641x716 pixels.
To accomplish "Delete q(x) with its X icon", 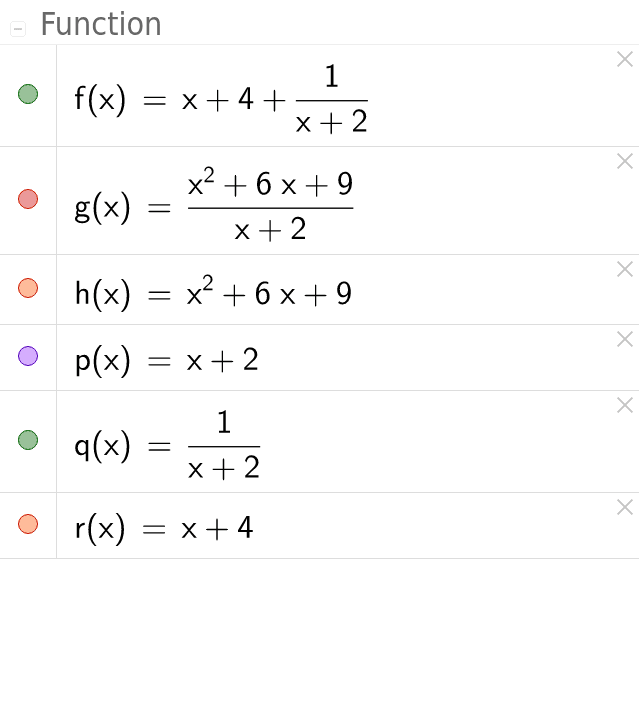I will (x=625, y=405).
